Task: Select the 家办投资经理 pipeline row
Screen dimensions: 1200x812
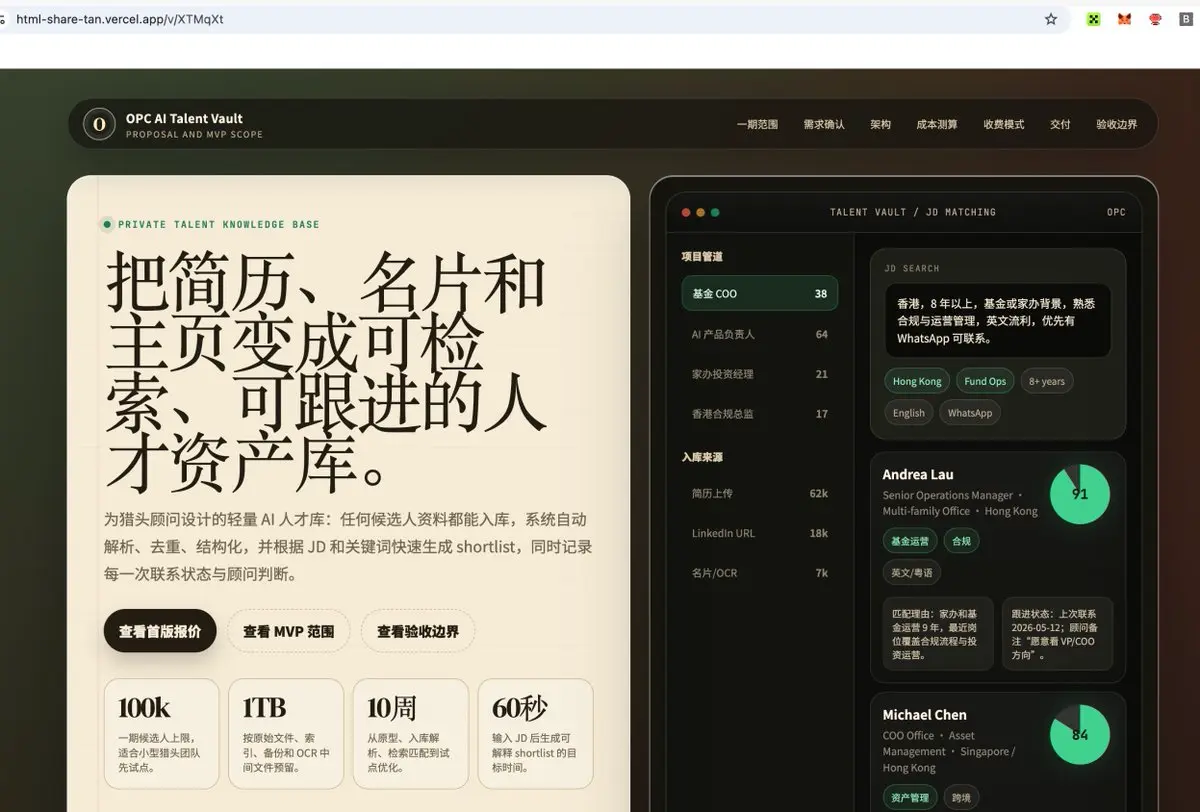Action: [759, 374]
